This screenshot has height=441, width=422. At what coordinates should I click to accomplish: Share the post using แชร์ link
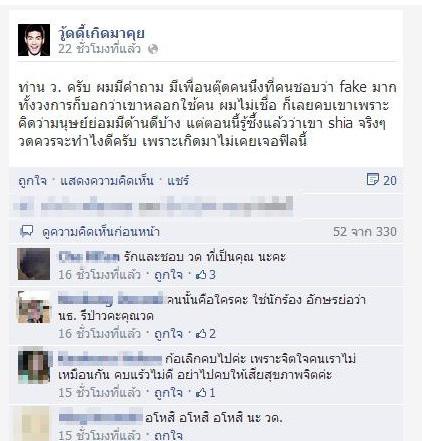point(178,181)
